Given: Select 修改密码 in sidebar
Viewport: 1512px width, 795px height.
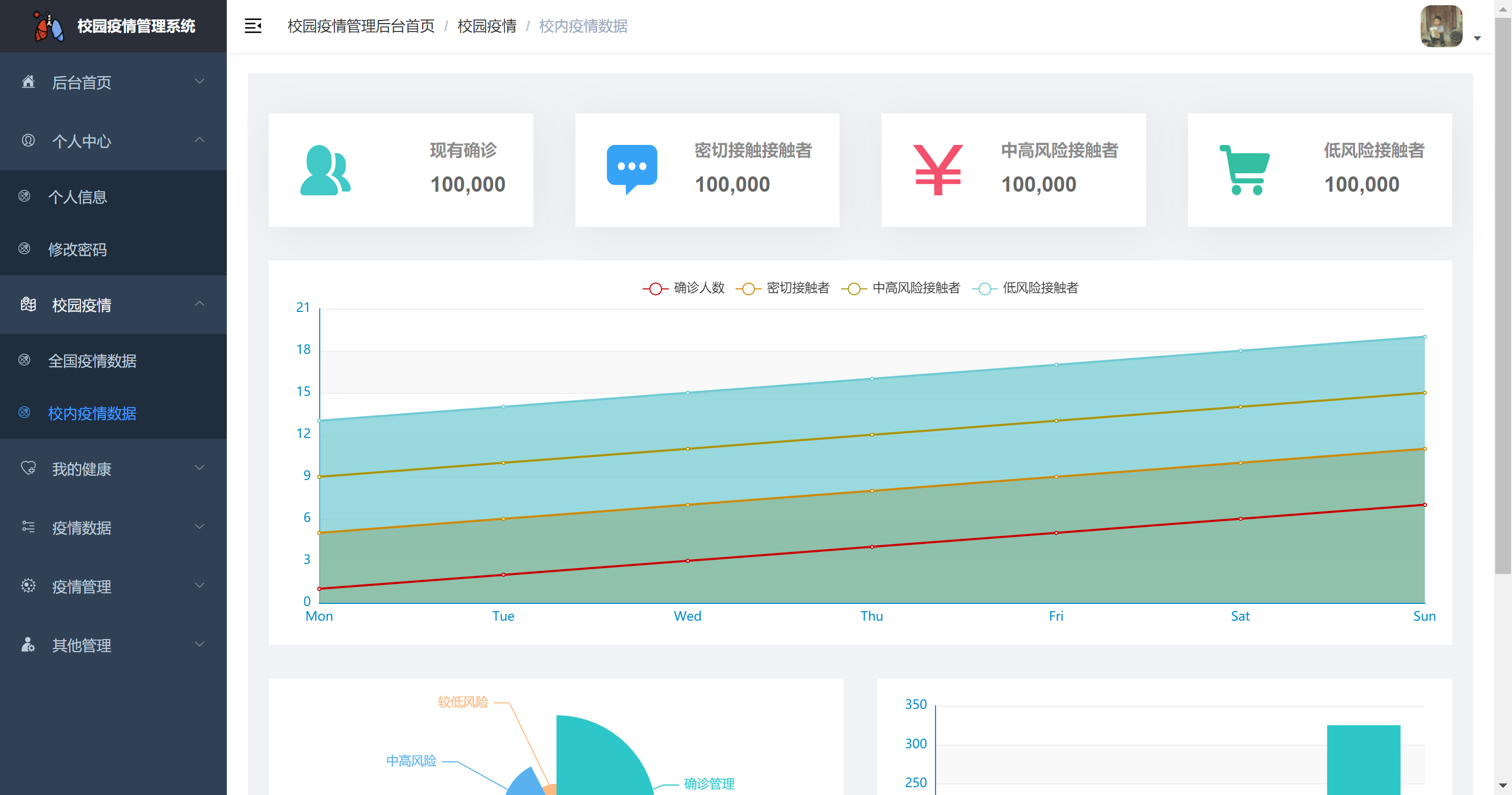Looking at the screenshot, I should click(78, 249).
